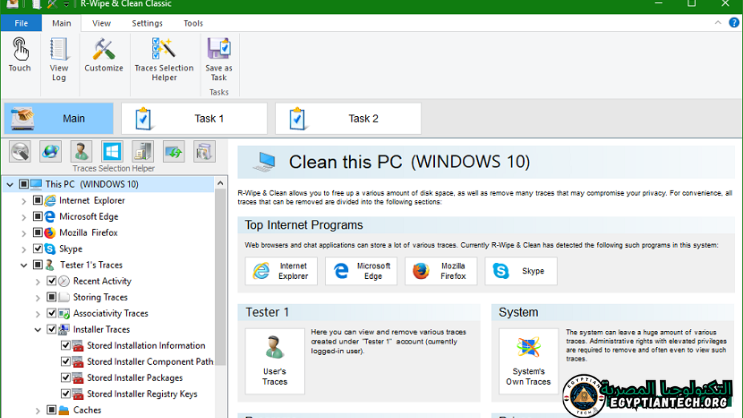743x418 pixels.
Task: Switch to the Task 1 tab
Action: 194,118
